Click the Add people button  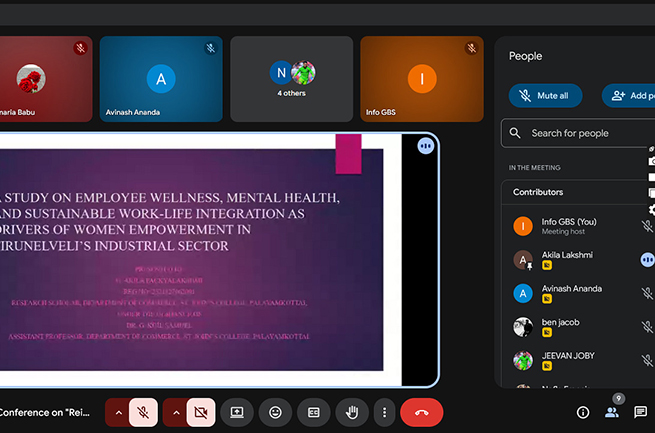point(629,96)
